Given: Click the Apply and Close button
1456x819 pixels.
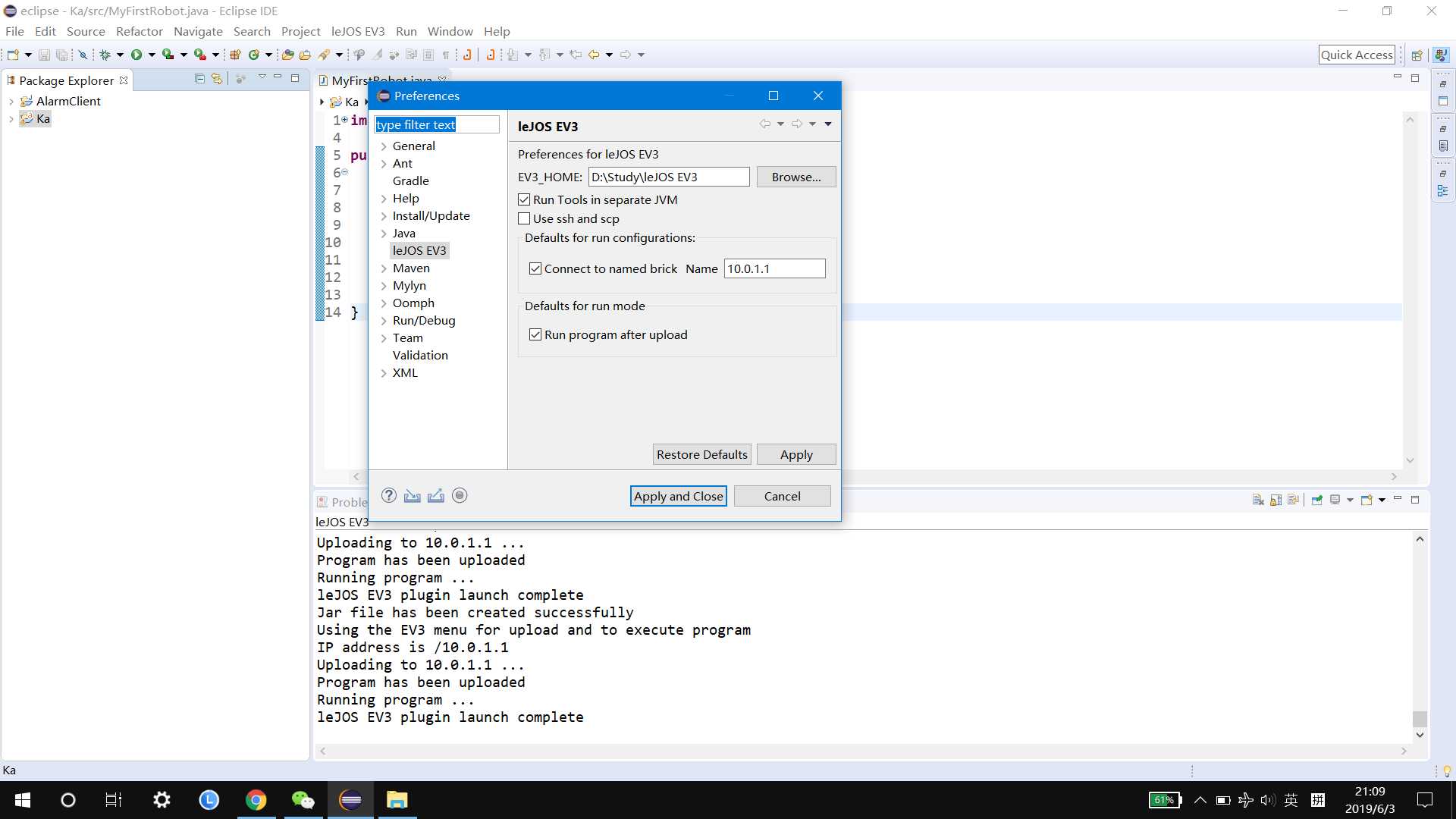Looking at the screenshot, I should [x=679, y=496].
